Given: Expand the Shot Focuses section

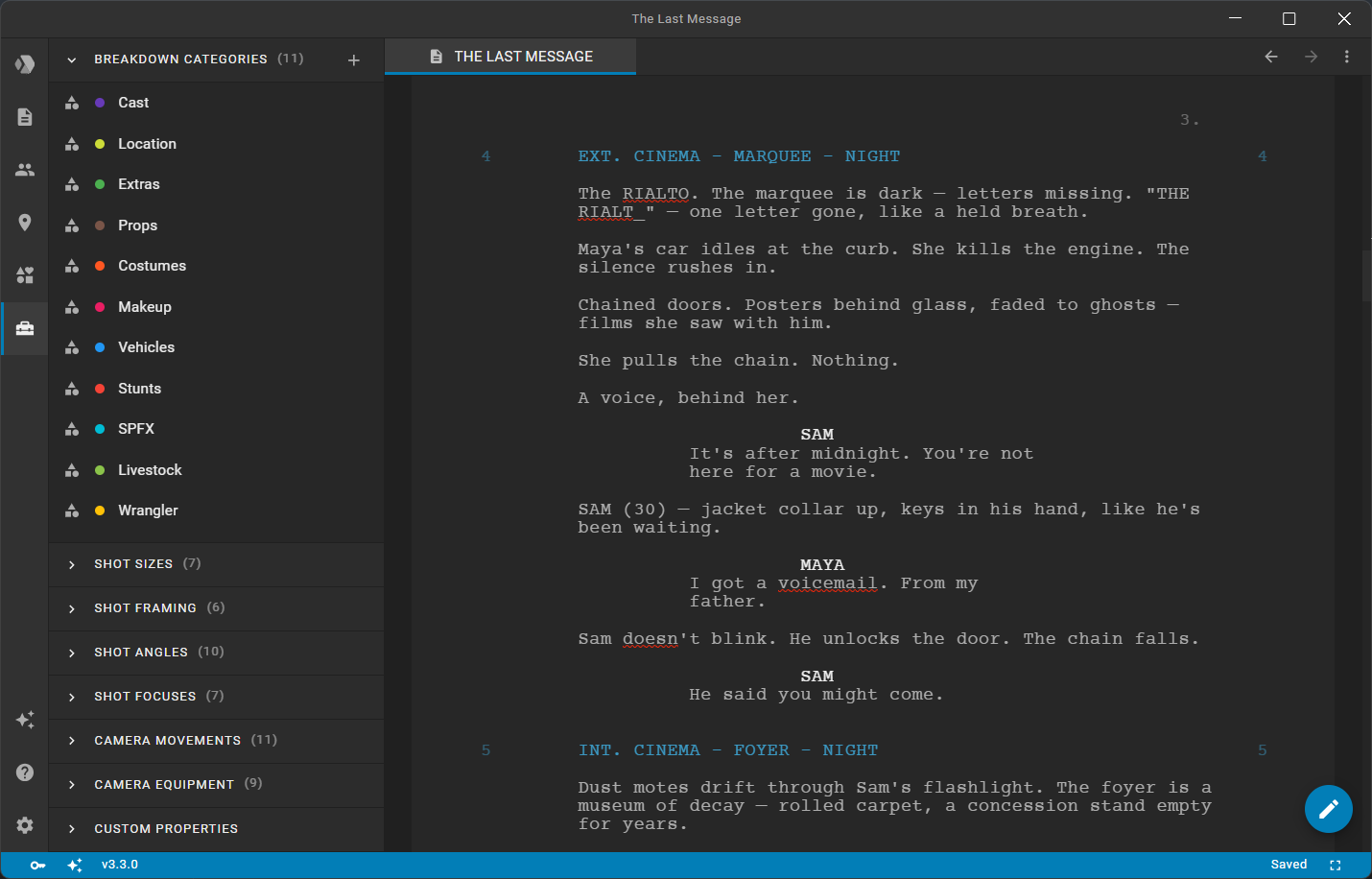Looking at the screenshot, I should 72,697.
